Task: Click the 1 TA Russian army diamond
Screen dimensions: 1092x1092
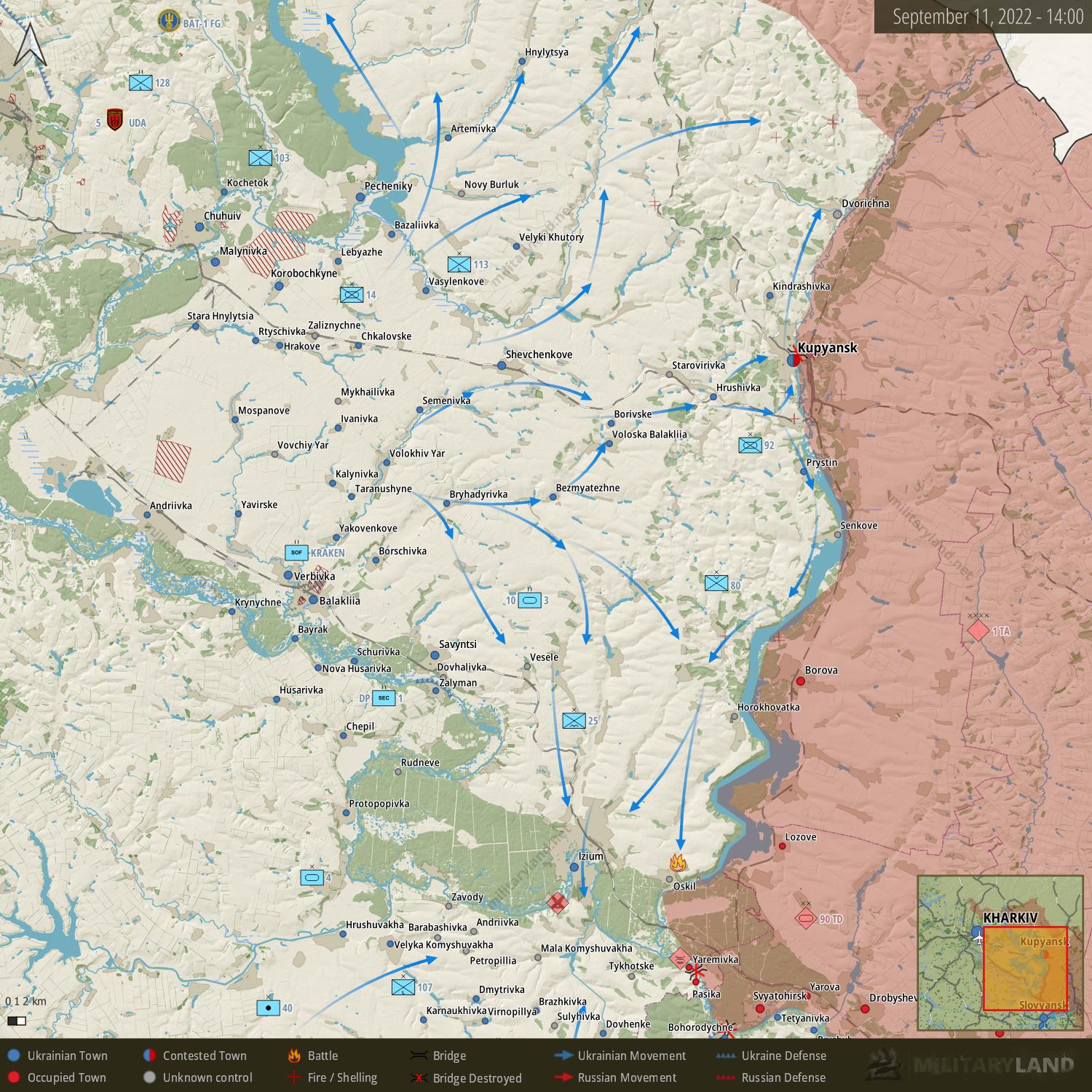Action: tap(978, 630)
